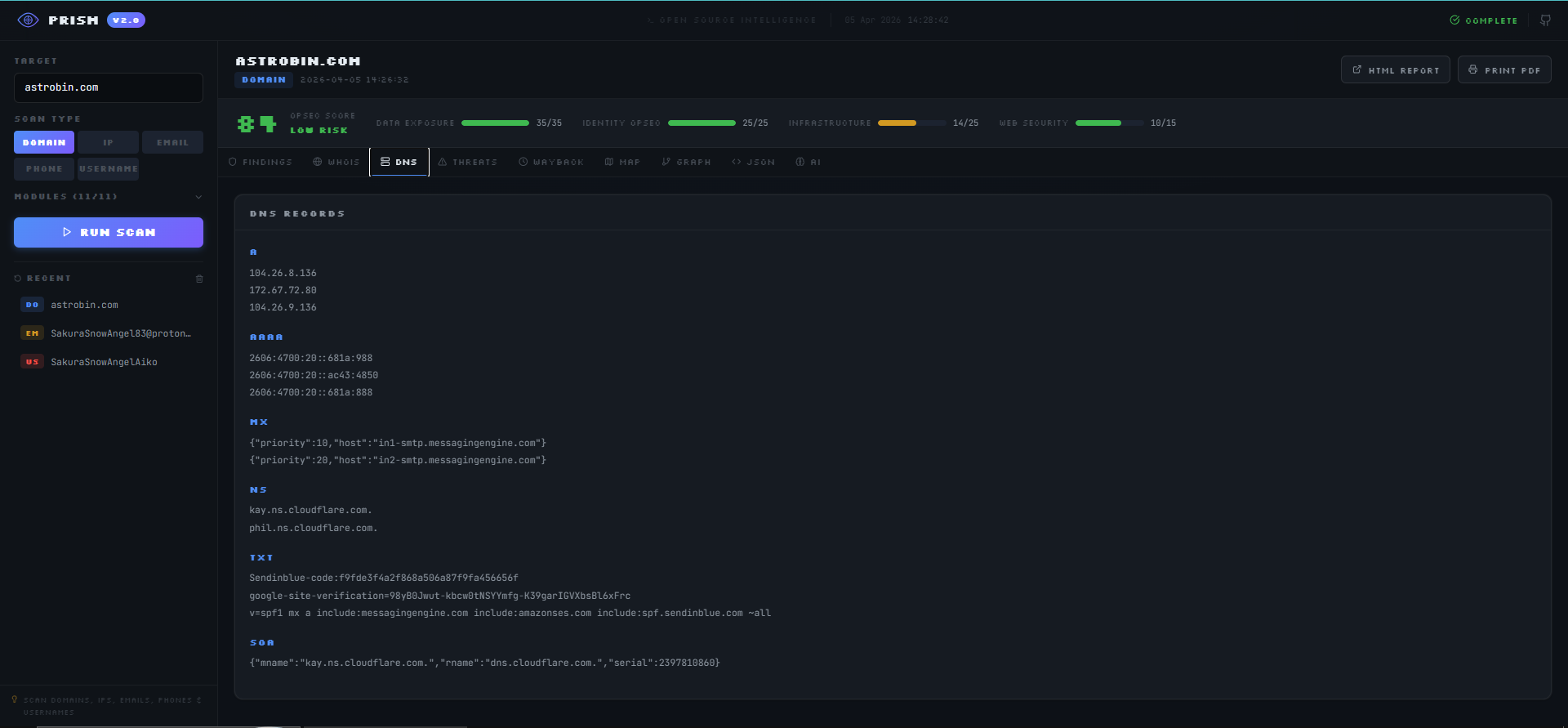Open the Wayback tab
The image size is (1568, 728).
[x=551, y=162]
